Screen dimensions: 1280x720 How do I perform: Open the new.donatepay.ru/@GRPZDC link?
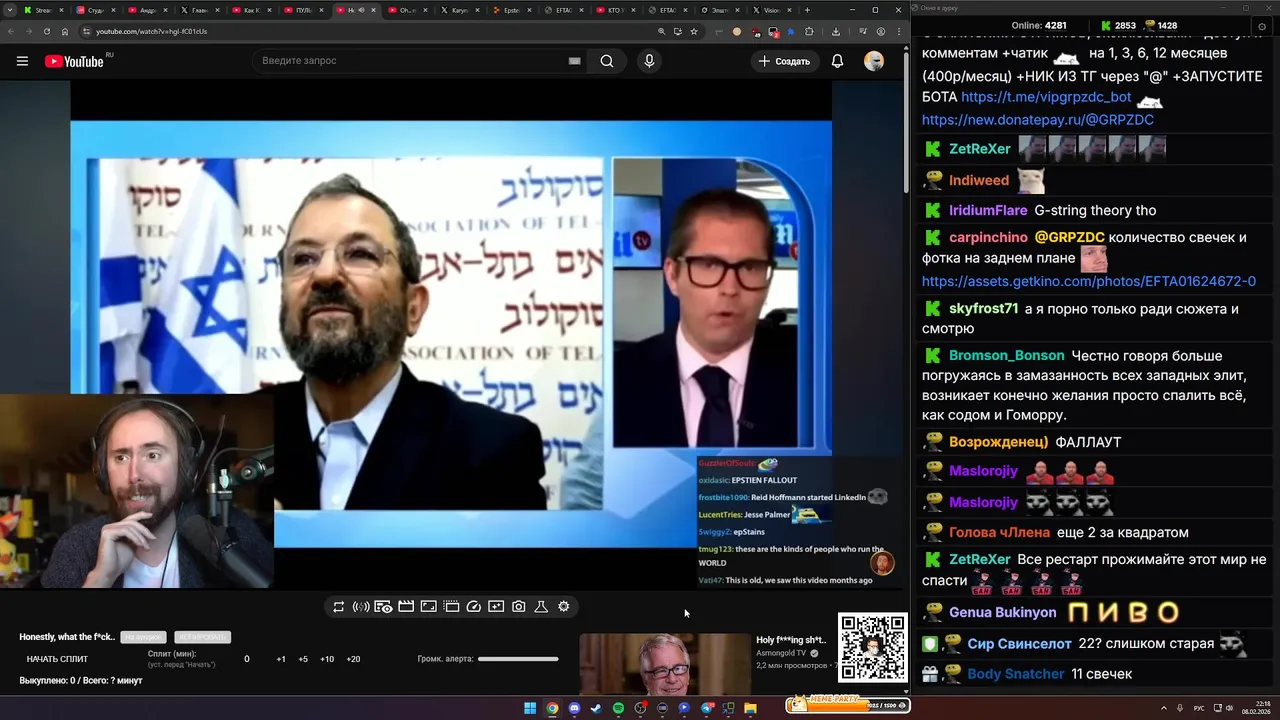[1038, 119]
